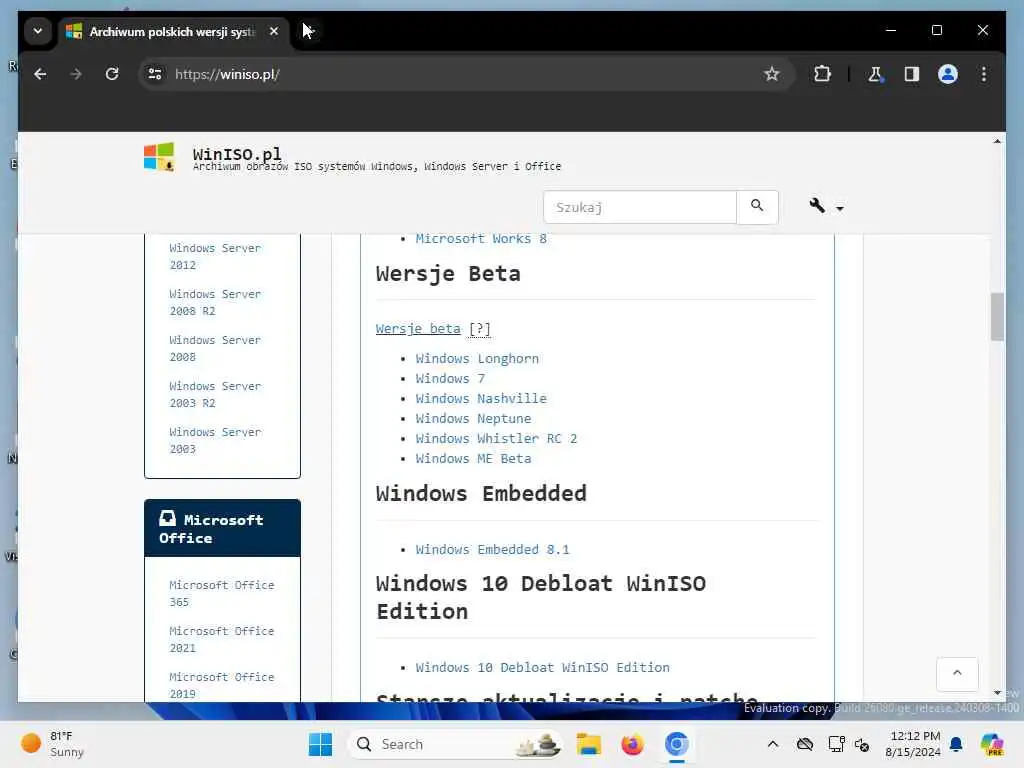Open Copilot preview icon in taskbar
1024x768 pixels.
coord(991,744)
